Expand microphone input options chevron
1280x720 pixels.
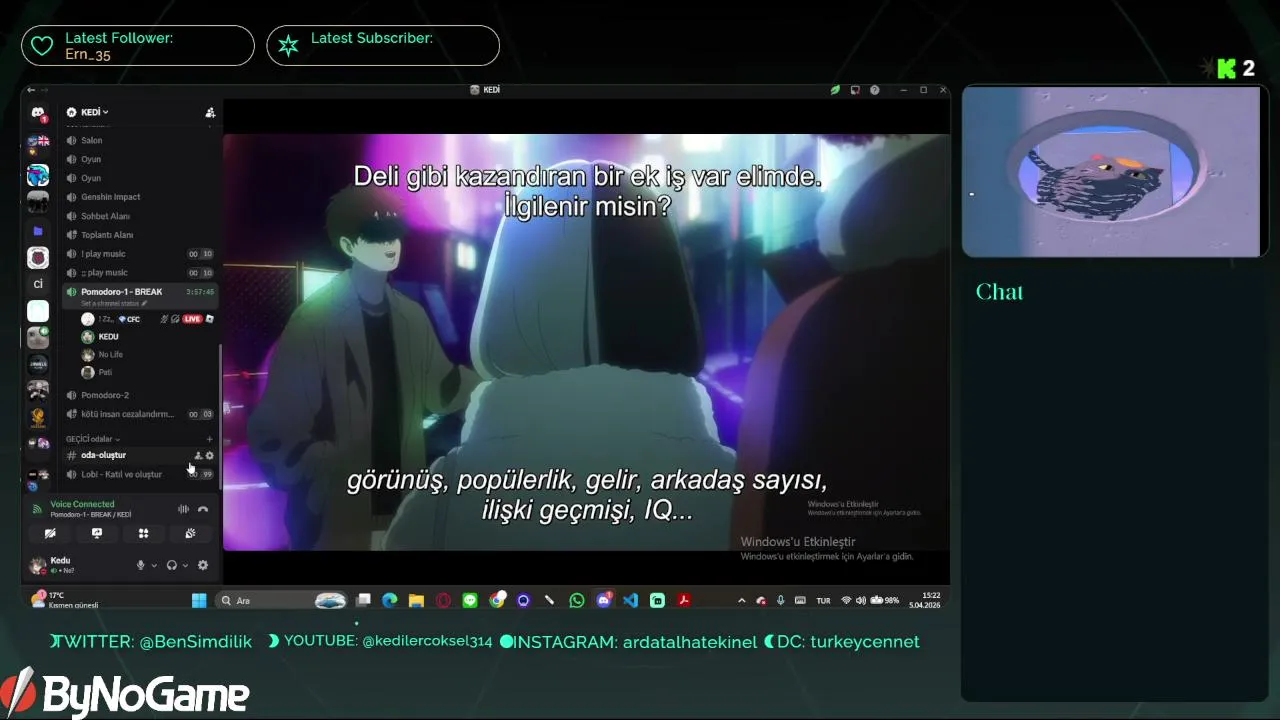pos(154,565)
